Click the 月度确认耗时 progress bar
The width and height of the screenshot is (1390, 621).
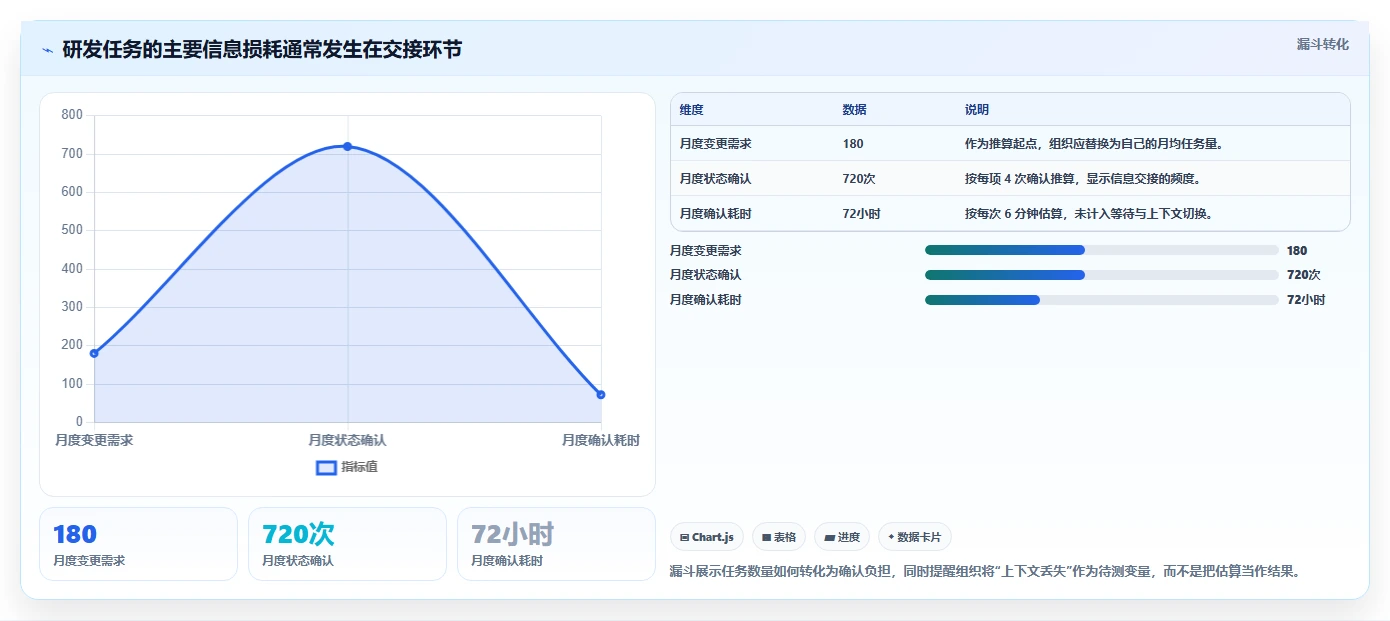click(1102, 300)
